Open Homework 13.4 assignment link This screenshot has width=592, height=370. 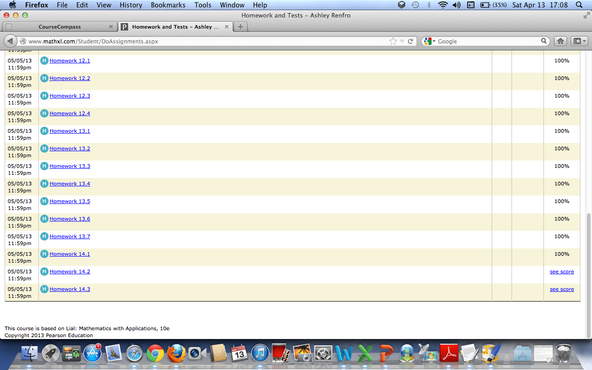70,183
